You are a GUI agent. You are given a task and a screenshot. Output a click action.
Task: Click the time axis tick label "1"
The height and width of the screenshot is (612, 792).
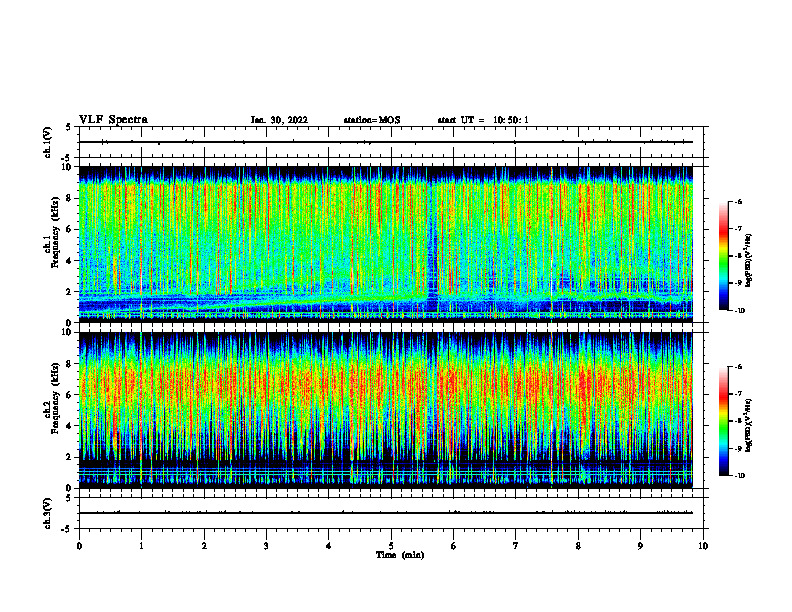(x=141, y=546)
